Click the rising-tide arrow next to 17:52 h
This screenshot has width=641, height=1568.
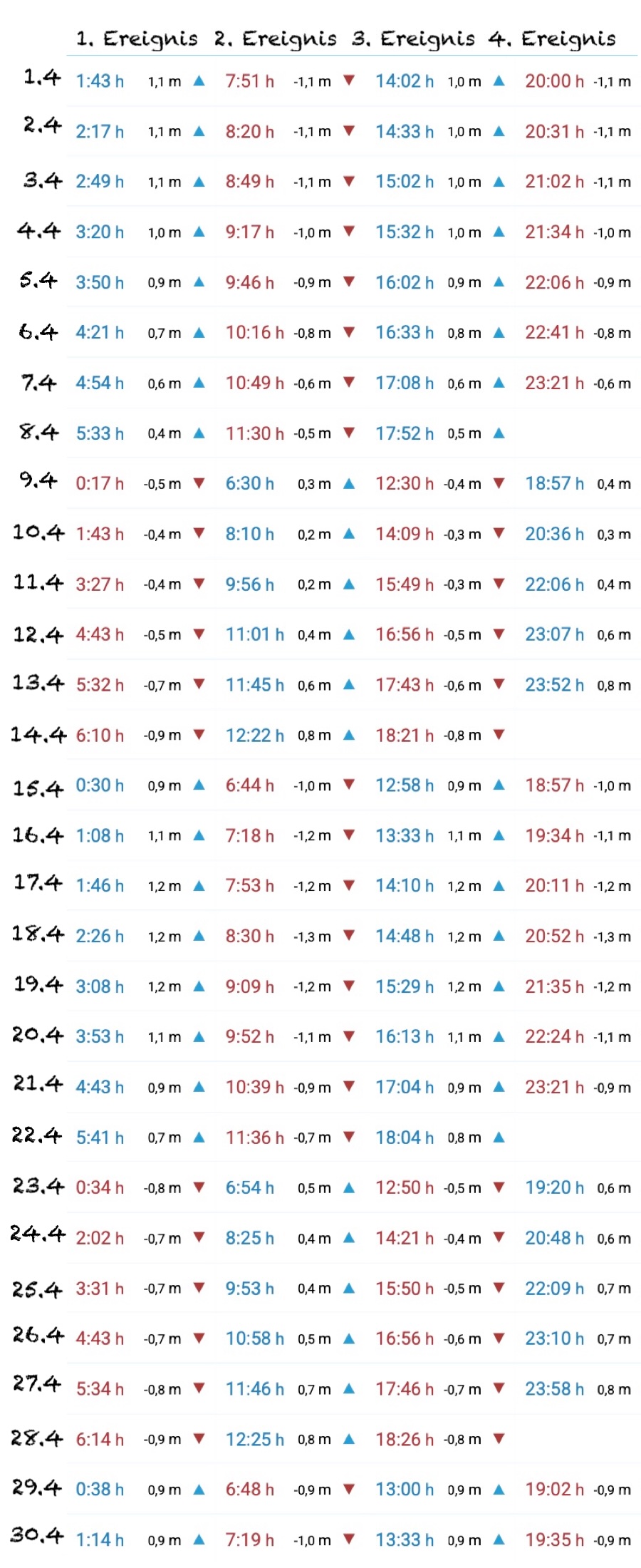point(499,433)
